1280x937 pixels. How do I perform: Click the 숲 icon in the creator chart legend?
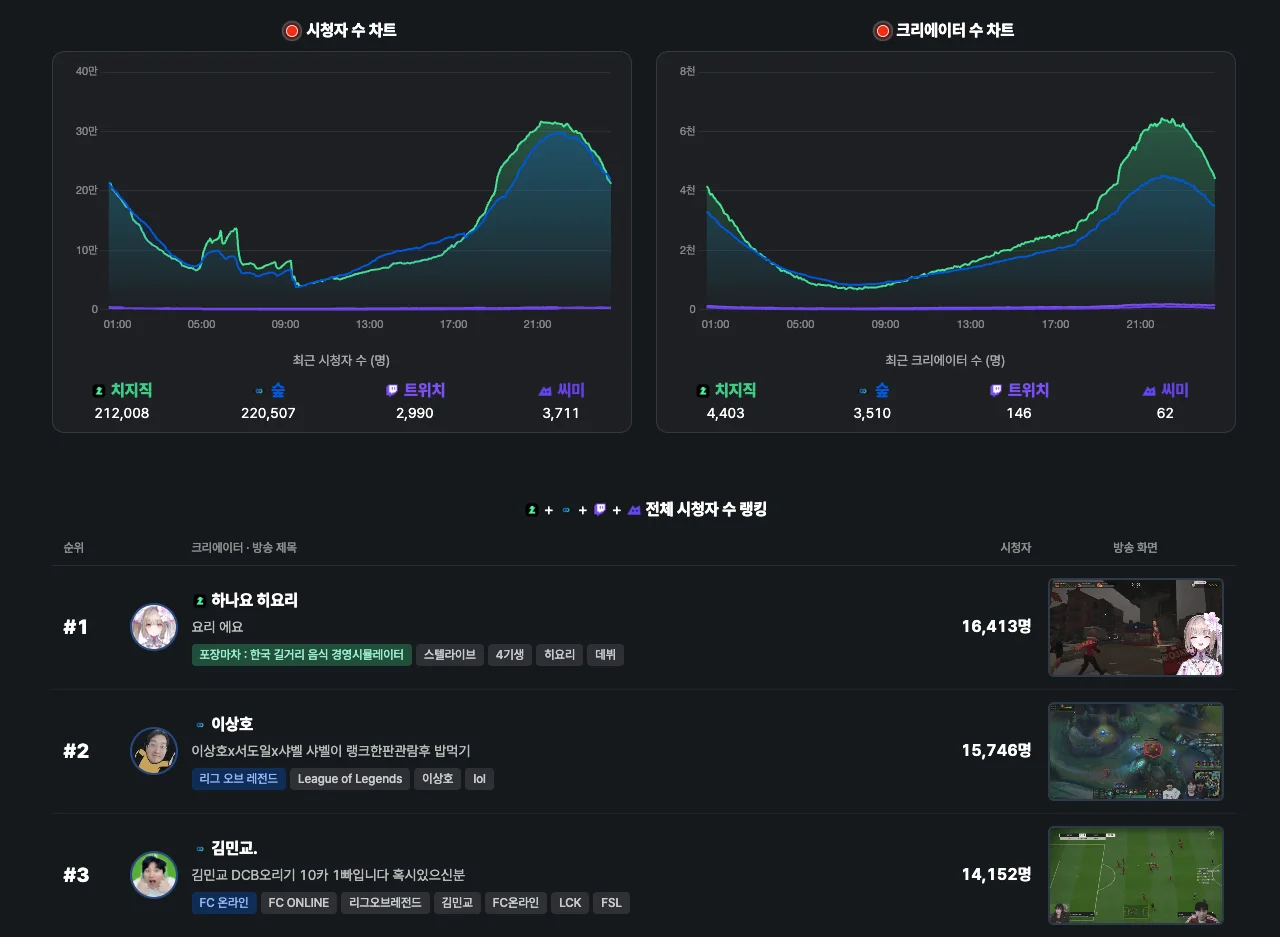click(863, 391)
